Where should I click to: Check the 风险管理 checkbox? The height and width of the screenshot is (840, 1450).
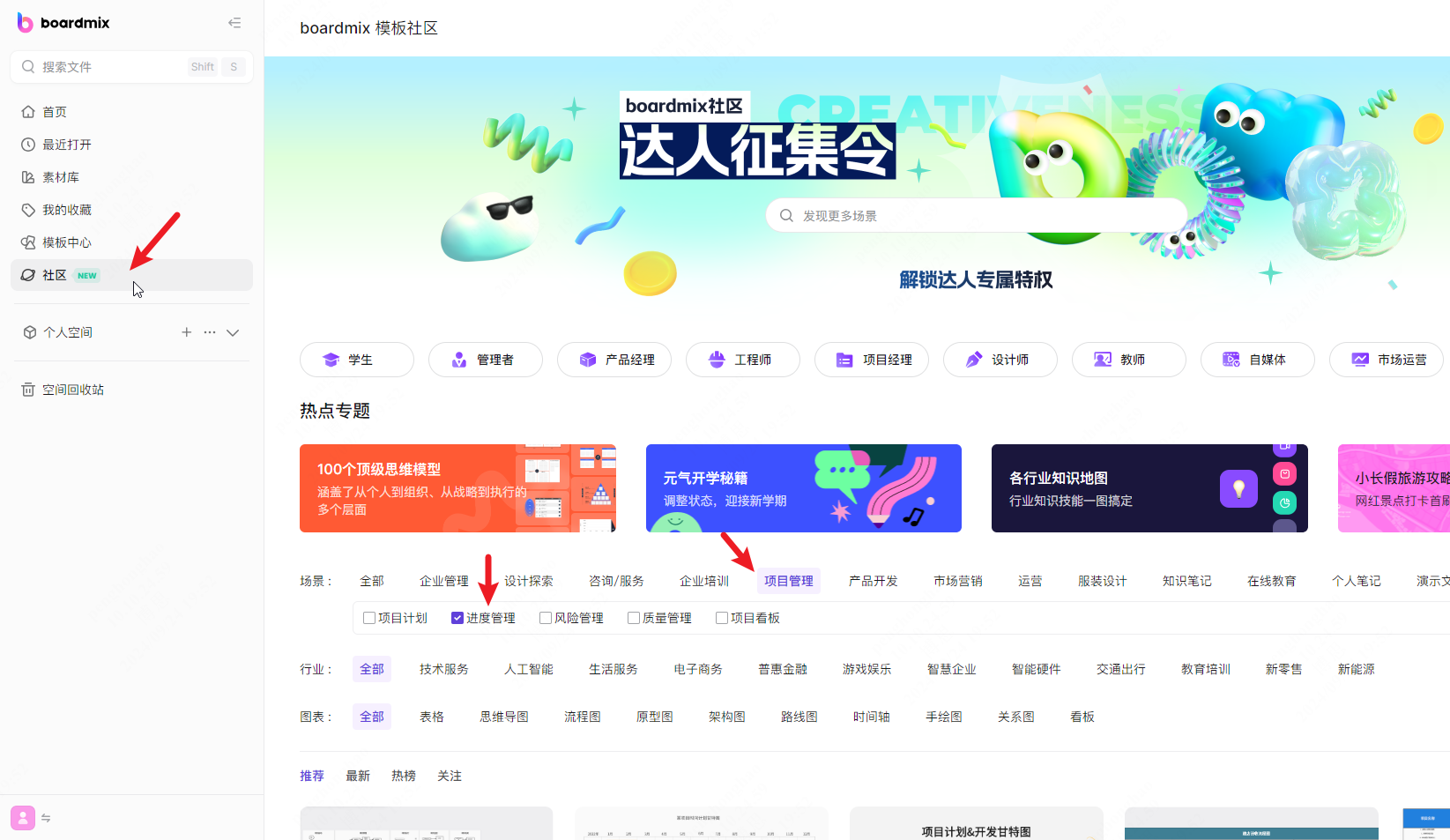(546, 618)
